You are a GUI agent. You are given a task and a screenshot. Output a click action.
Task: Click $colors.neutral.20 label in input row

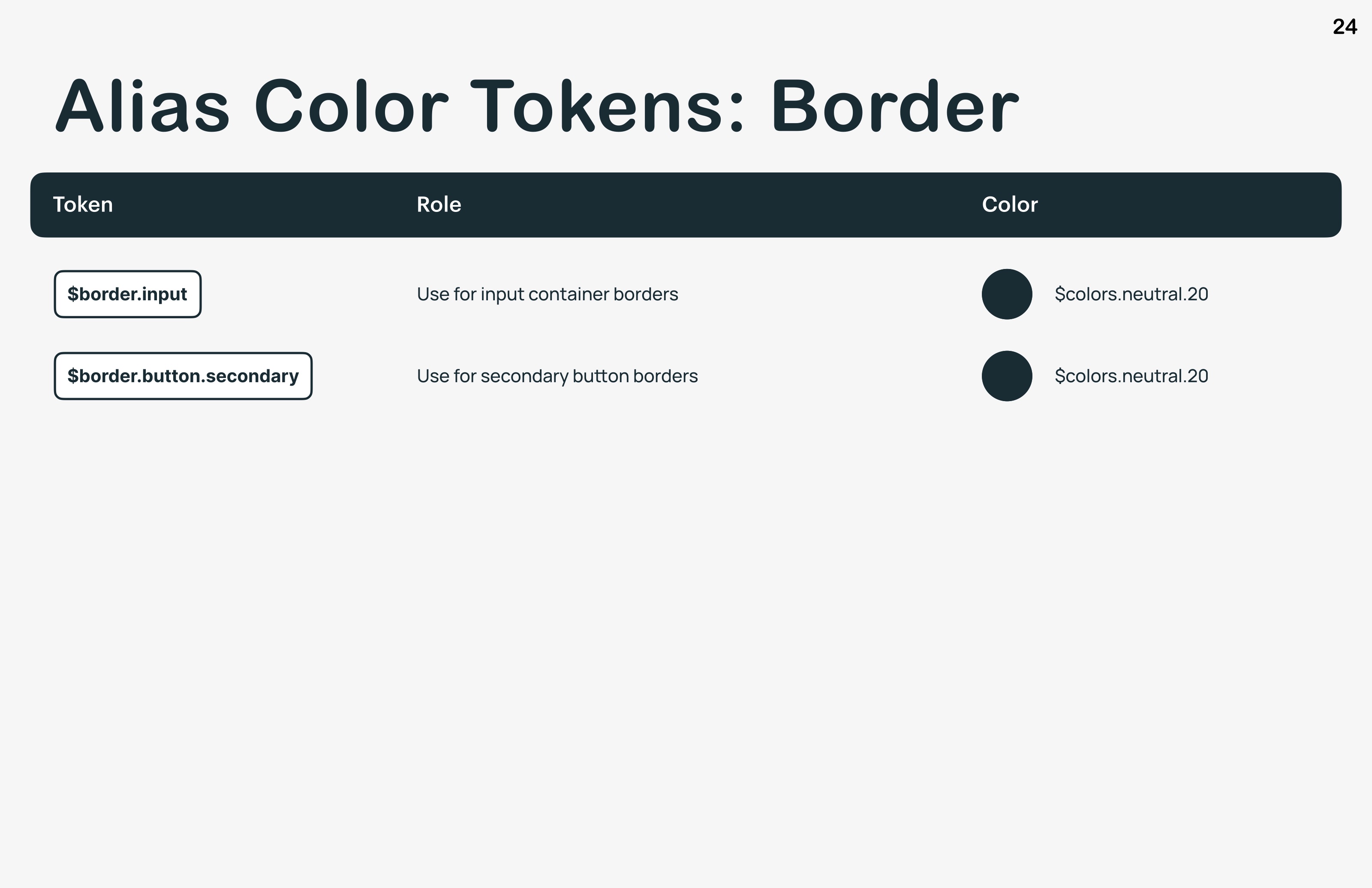tap(1131, 294)
